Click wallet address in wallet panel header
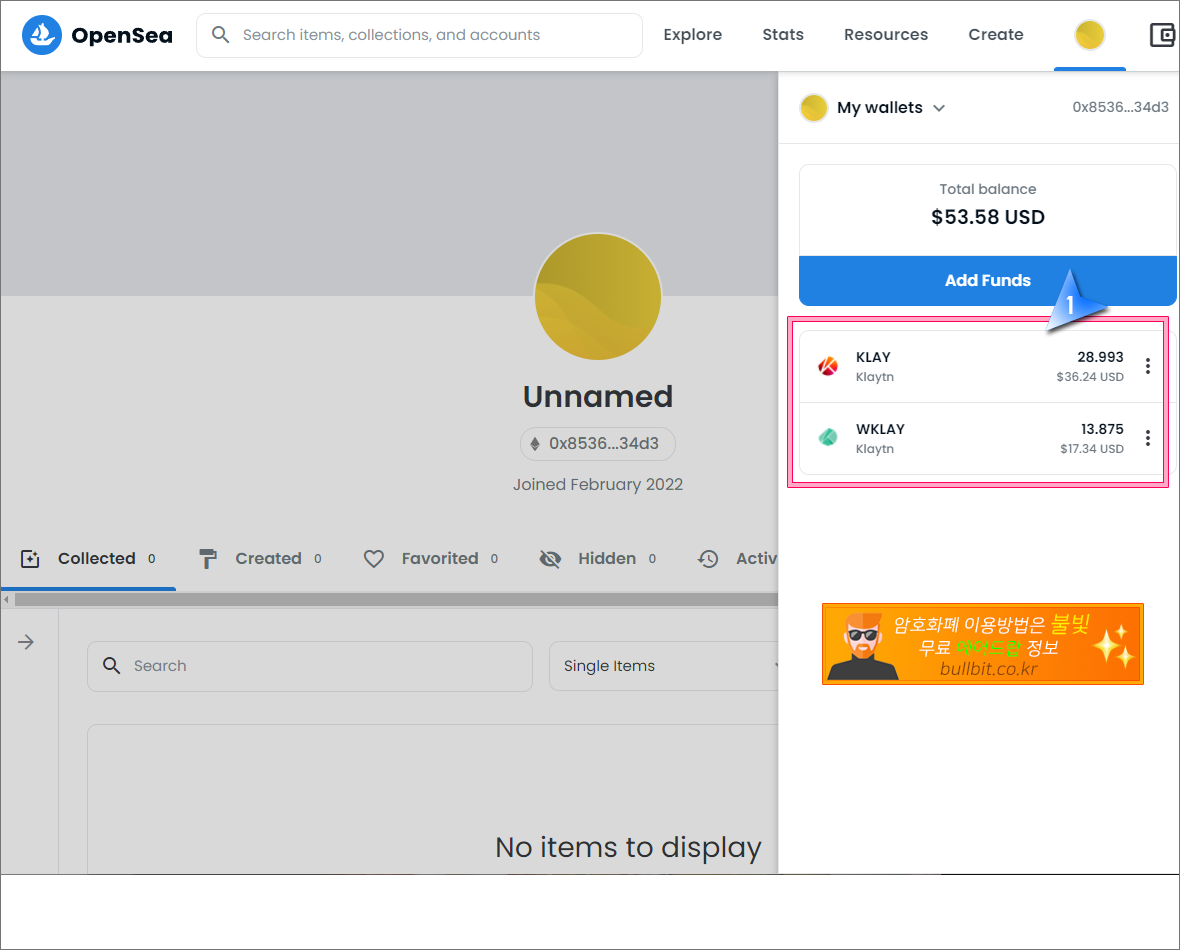This screenshot has height=950, width=1180. click(1120, 108)
